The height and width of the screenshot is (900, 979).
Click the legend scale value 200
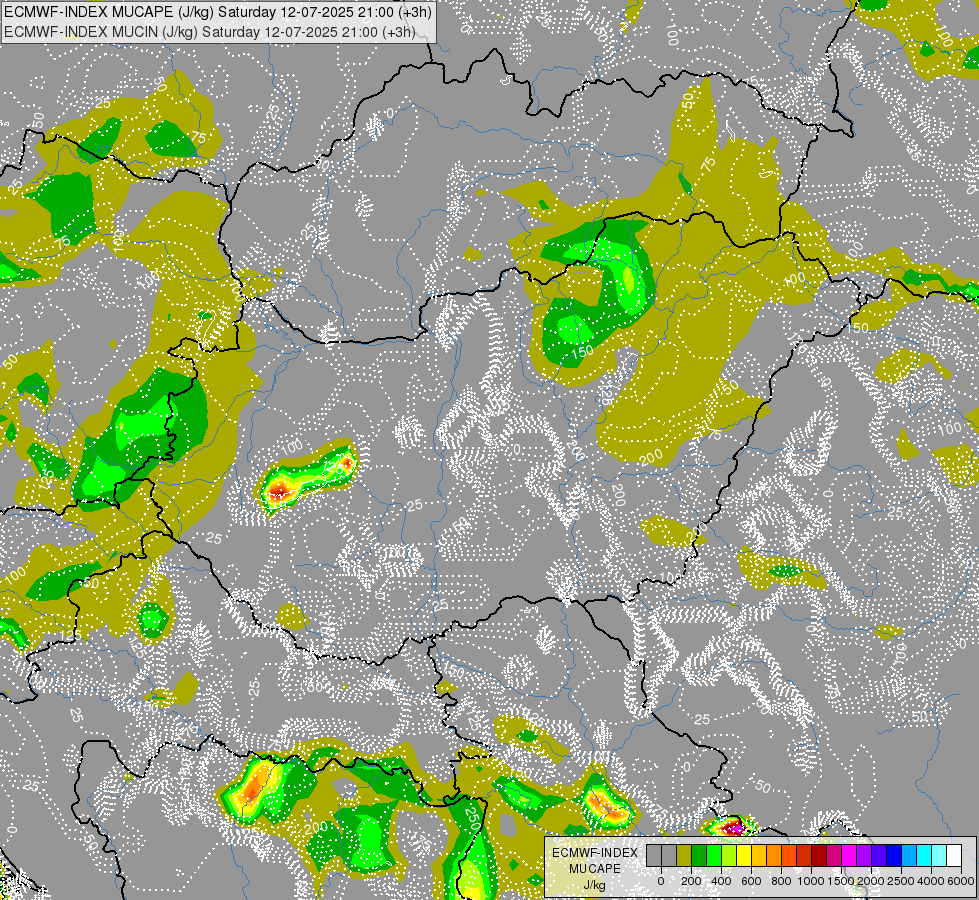pyautogui.click(x=691, y=881)
